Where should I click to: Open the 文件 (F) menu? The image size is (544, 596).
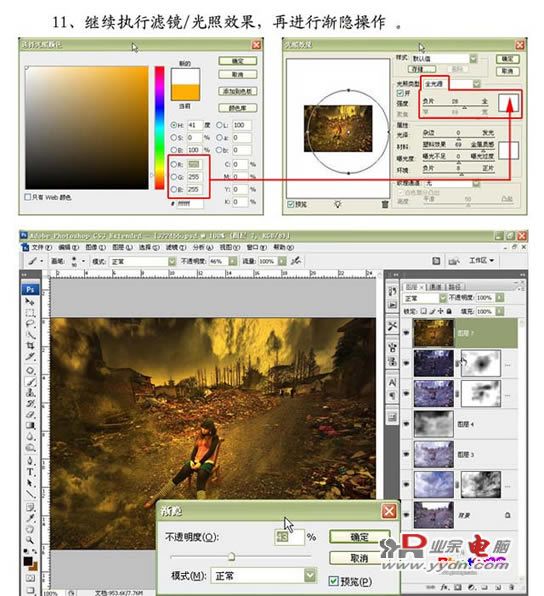tap(41, 247)
